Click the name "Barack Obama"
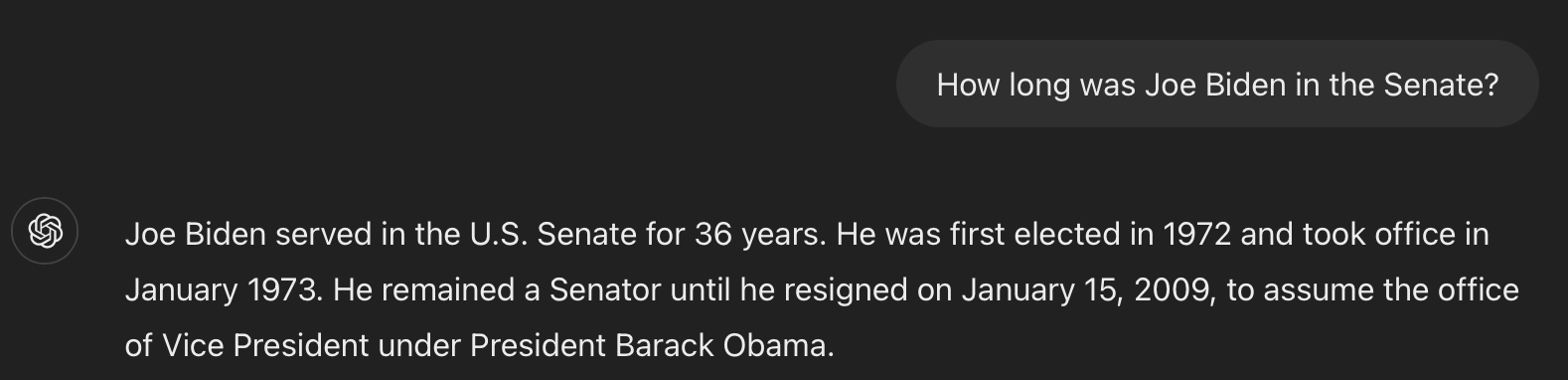This screenshot has width=1568, height=380. tap(724, 346)
